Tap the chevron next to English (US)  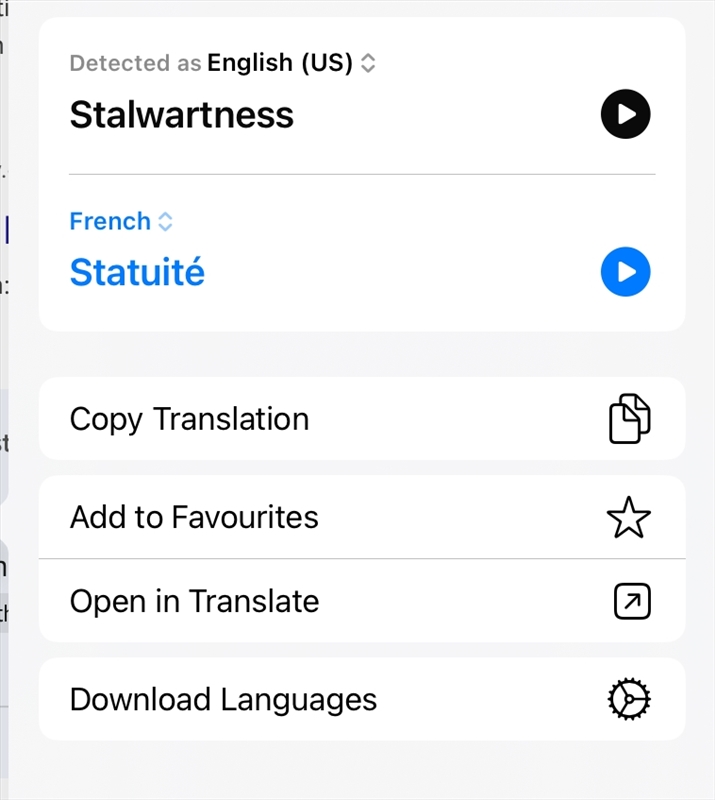368,62
